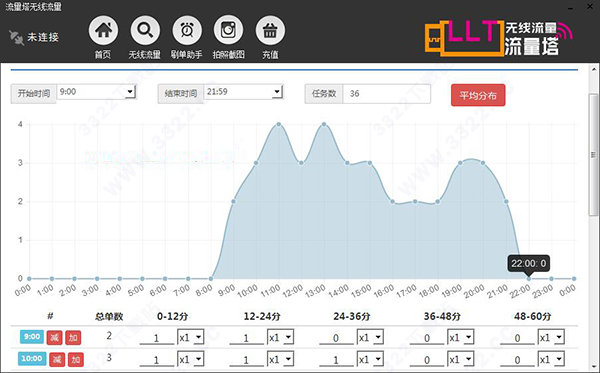Click the 0-12分 count field in 9:00 row
600x373 pixels.
pyautogui.click(x=157, y=338)
